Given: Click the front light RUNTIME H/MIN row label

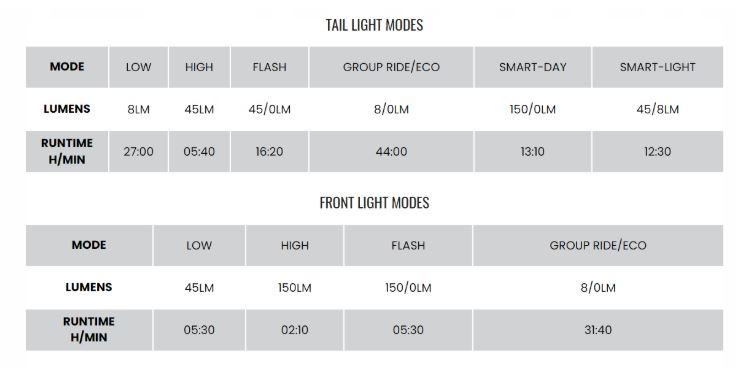Looking at the screenshot, I should (x=89, y=330).
